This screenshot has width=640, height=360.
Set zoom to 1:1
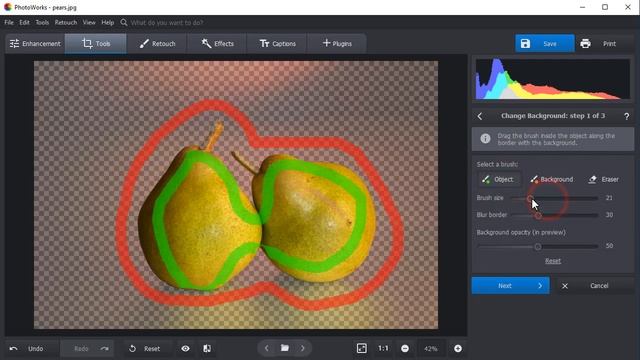tap(383, 348)
